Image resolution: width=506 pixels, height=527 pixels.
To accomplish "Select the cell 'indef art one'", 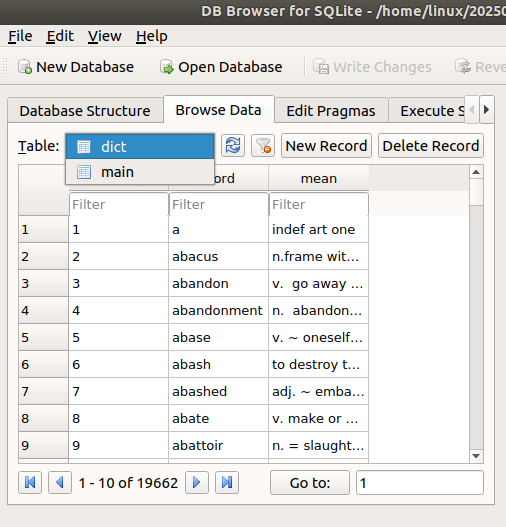I will pos(319,229).
